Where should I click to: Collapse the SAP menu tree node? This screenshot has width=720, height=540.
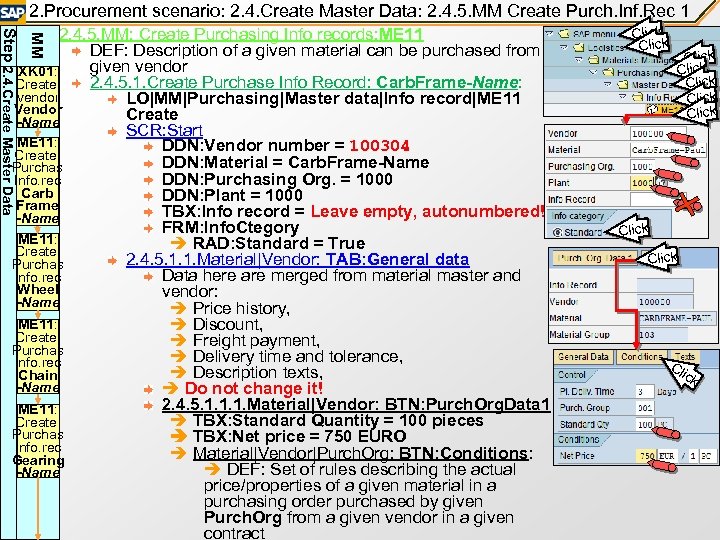[549, 34]
